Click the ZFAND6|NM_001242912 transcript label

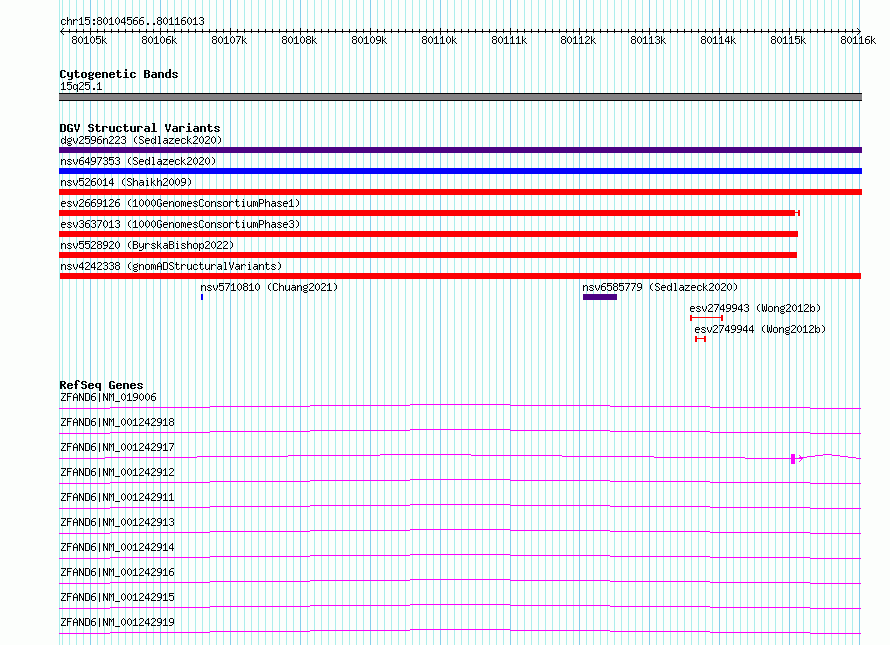pos(117,472)
